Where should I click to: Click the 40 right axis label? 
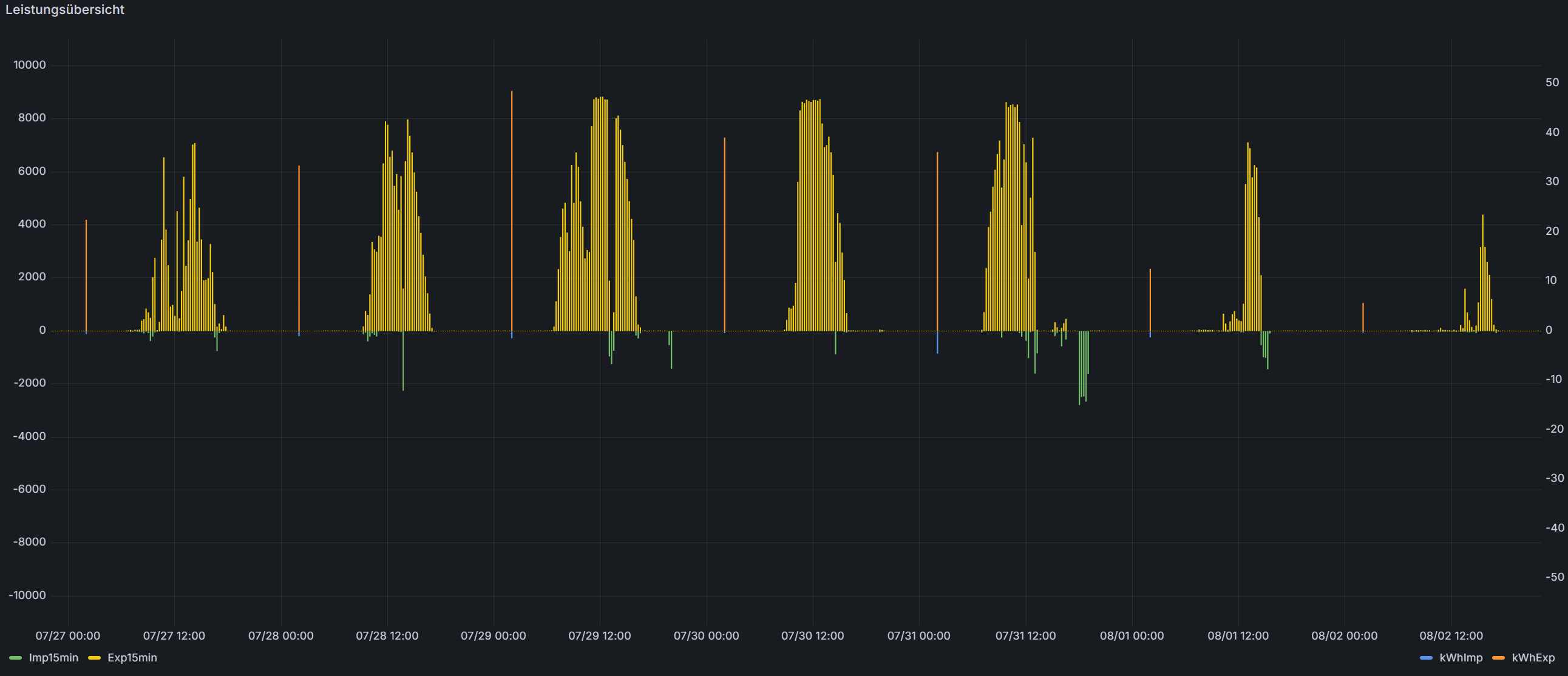click(1552, 132)
